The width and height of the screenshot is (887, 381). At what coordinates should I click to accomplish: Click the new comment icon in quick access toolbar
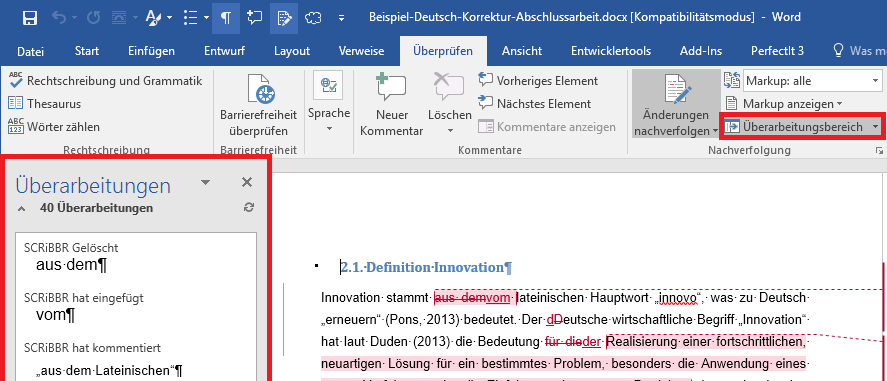point(255,18)
